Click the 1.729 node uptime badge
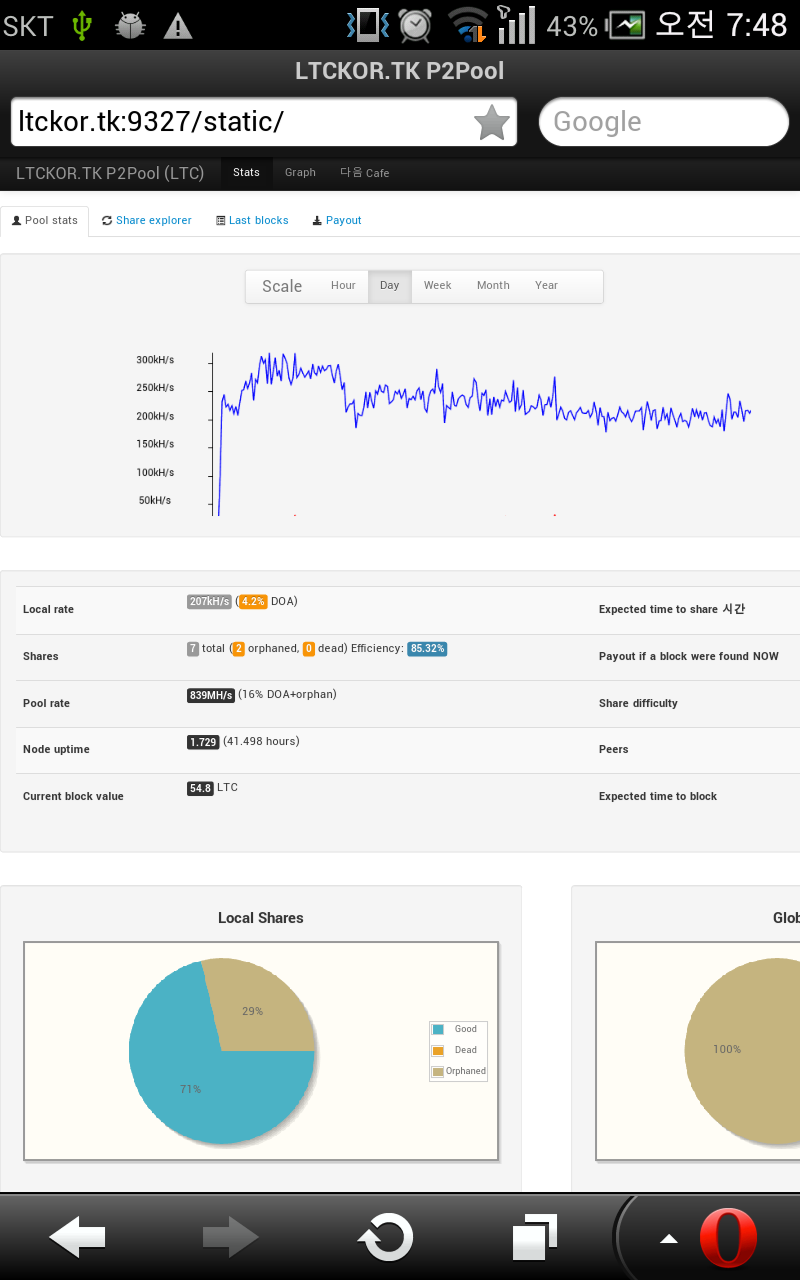The image size is (800, 1280). [203, 742]
